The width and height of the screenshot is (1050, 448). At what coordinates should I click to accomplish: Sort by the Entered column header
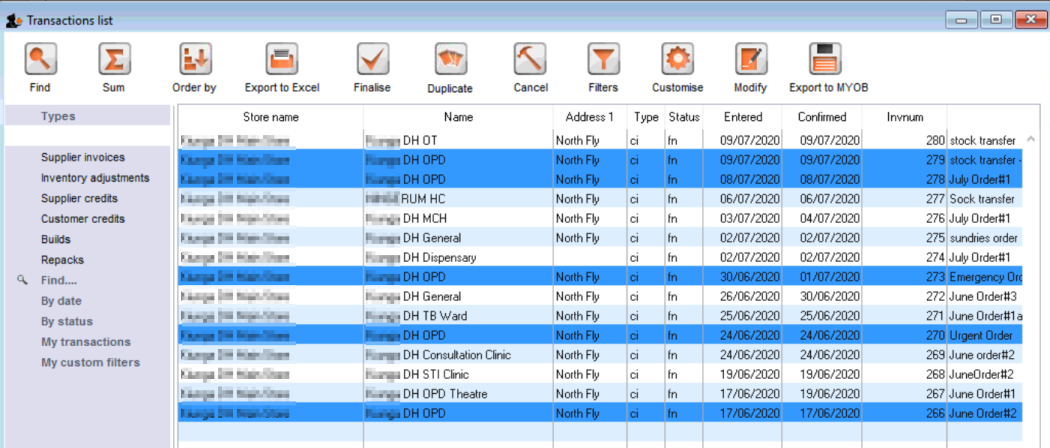(742, 117)
